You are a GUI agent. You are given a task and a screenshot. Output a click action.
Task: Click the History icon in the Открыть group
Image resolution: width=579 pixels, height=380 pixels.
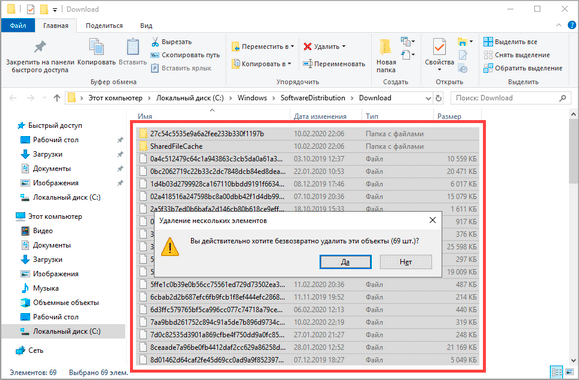(x=463, y=68)
